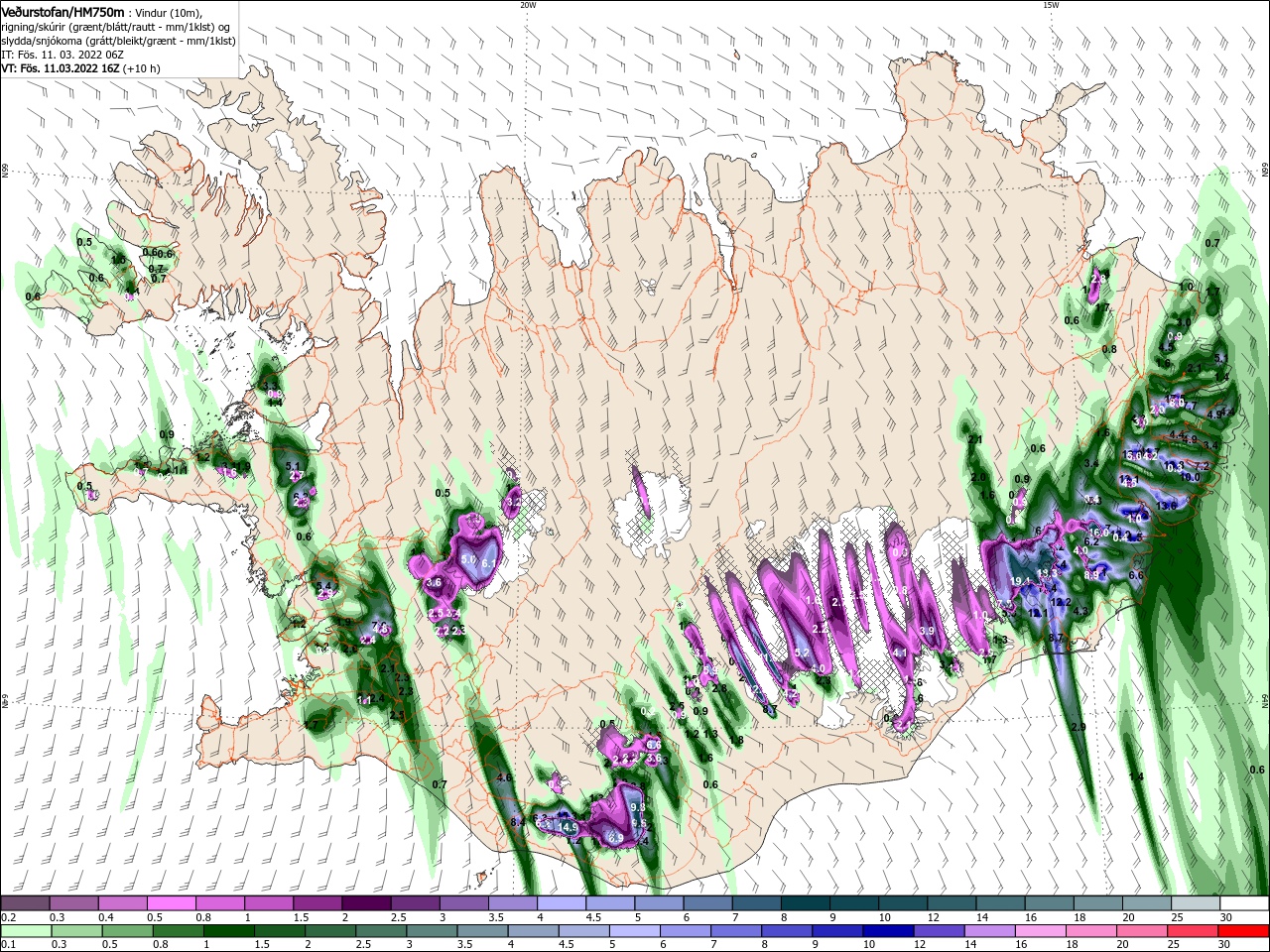The height and width of the screenshot is (952, 1270).
Task: Click the 3.3 value on the west coast
Action: [x=269, y=385]
